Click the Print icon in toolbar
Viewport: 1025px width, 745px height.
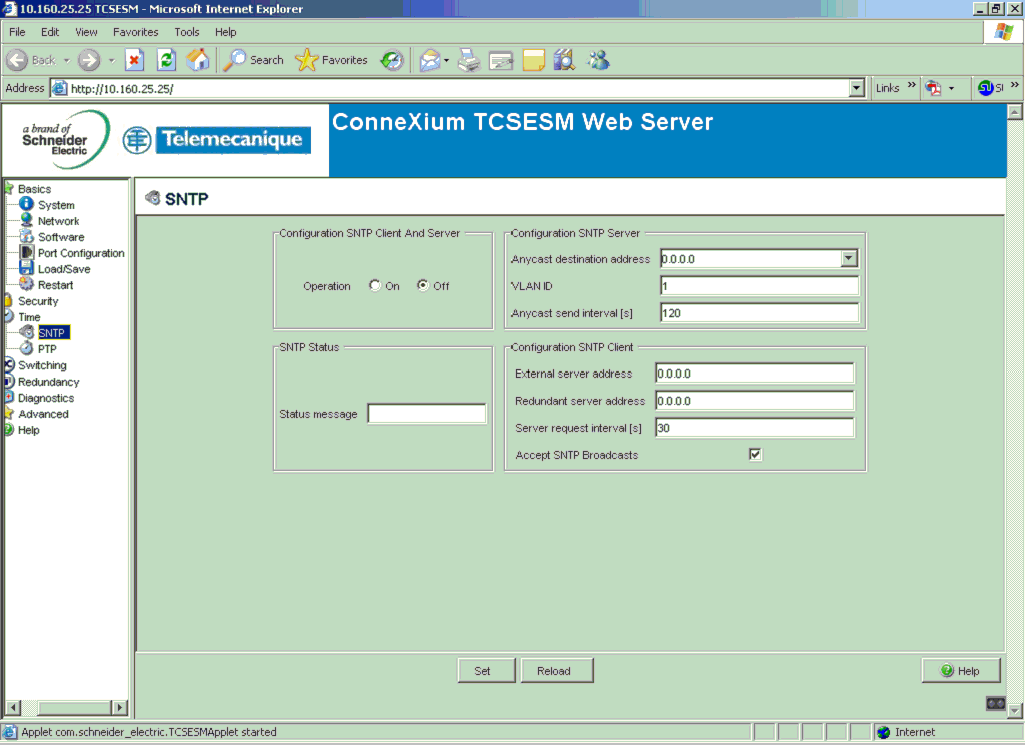tap(469, 60)
